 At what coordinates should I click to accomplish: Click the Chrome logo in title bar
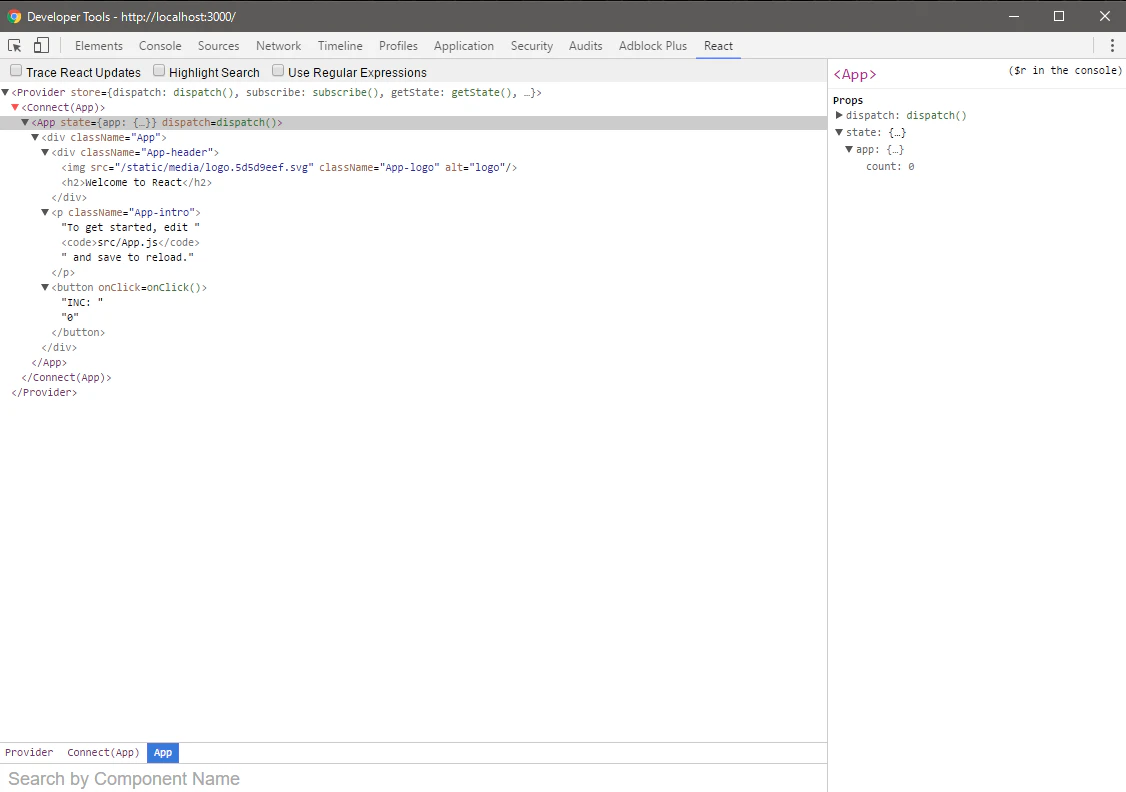click(x=14, y=17)
